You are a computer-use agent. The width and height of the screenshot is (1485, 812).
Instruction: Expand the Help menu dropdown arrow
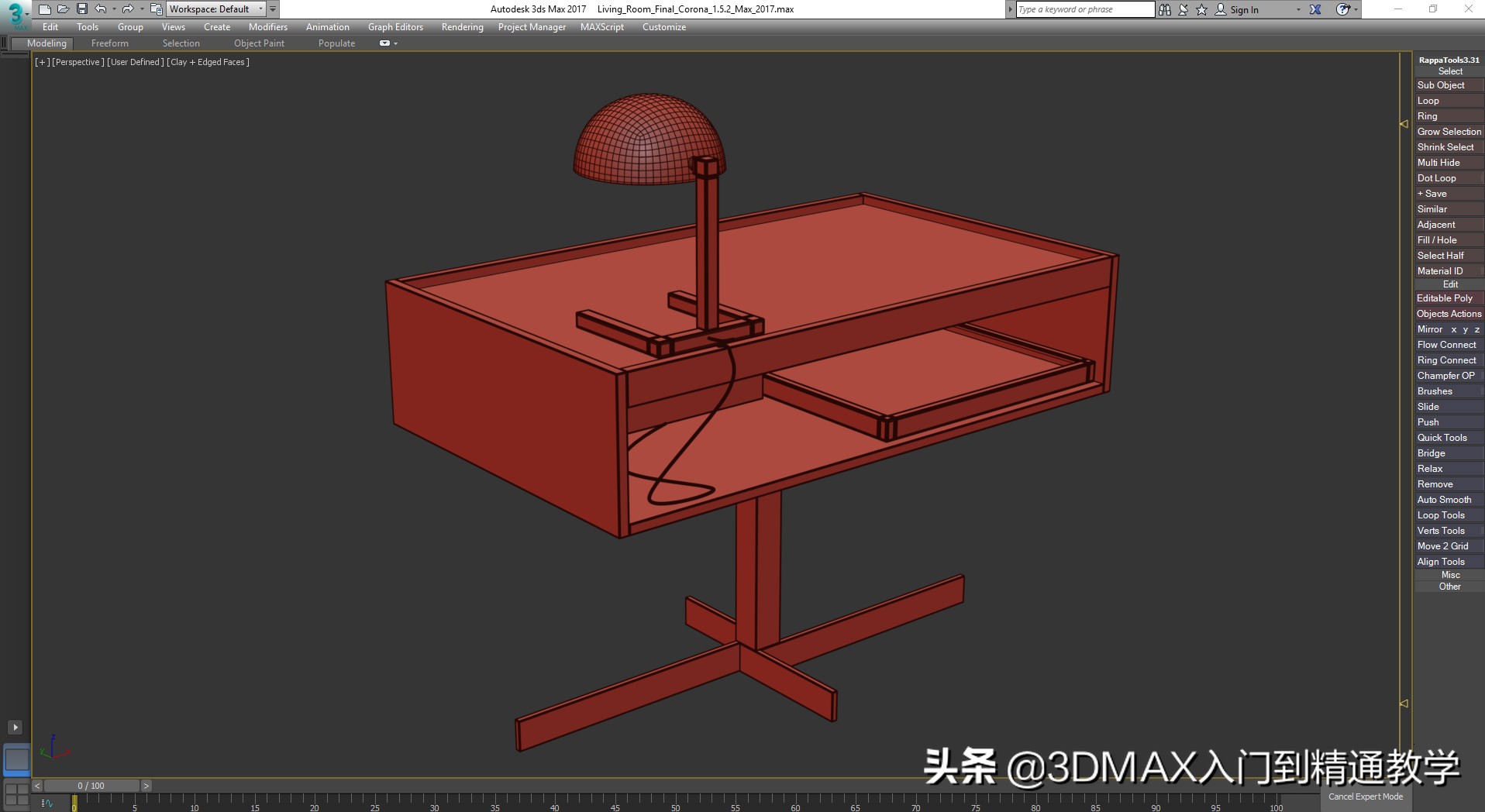pyautogui.click(x=1356, y=10)
